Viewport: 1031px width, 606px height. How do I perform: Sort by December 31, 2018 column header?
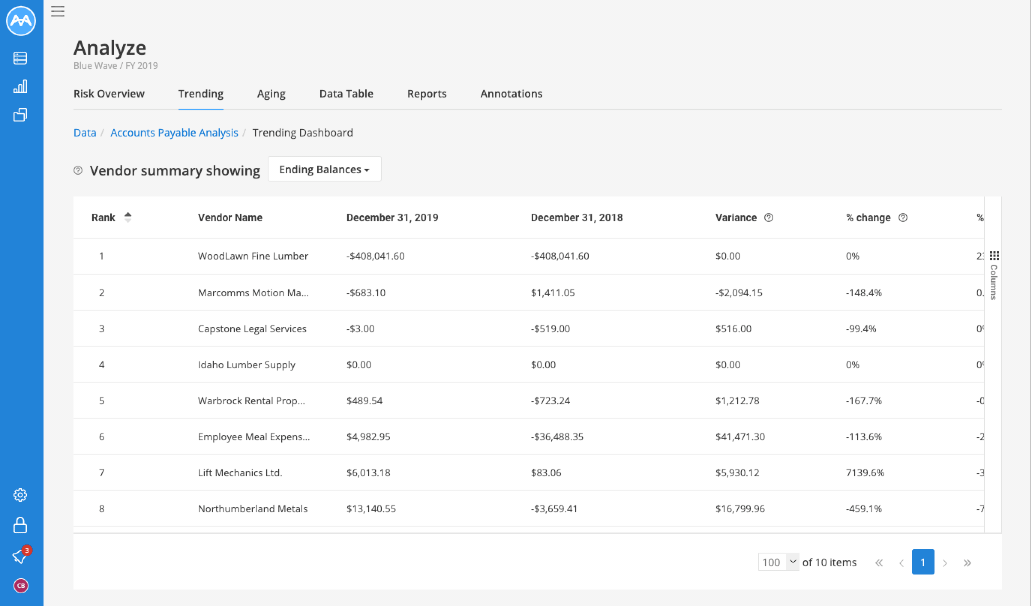577,218
